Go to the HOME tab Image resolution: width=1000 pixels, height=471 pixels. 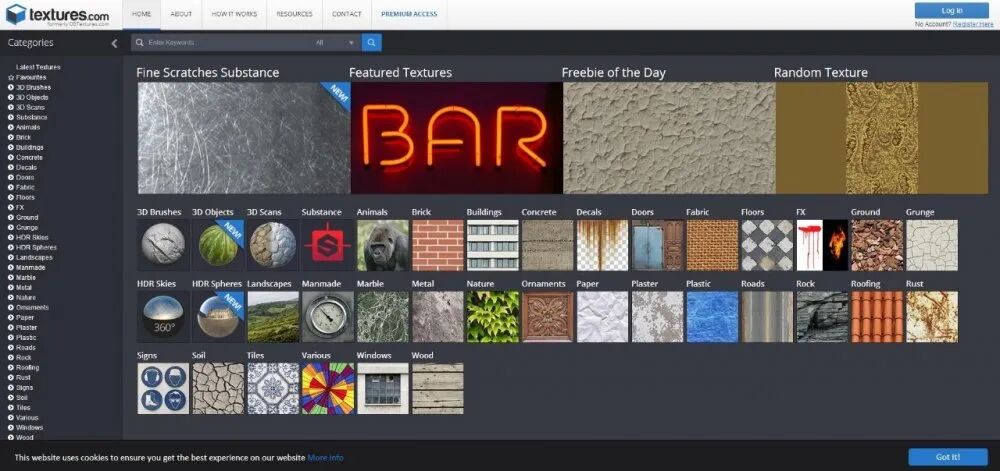pos(140,14)
